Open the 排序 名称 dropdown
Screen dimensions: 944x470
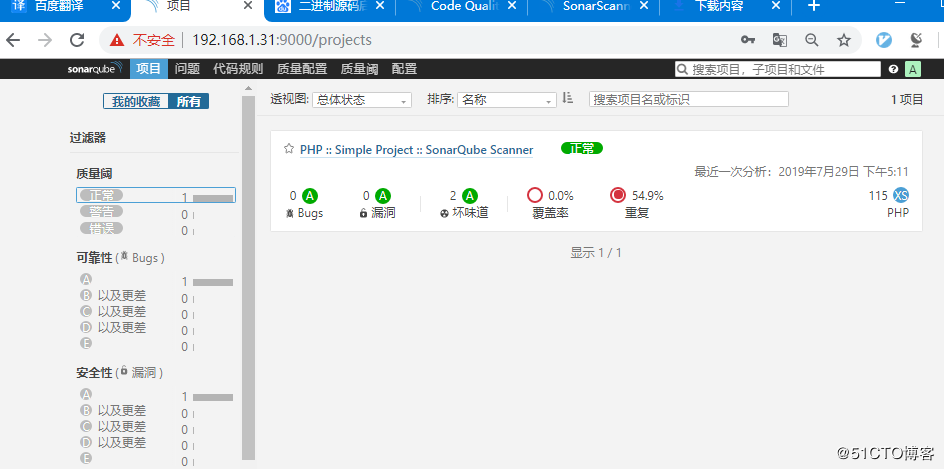tap(507, 100)
